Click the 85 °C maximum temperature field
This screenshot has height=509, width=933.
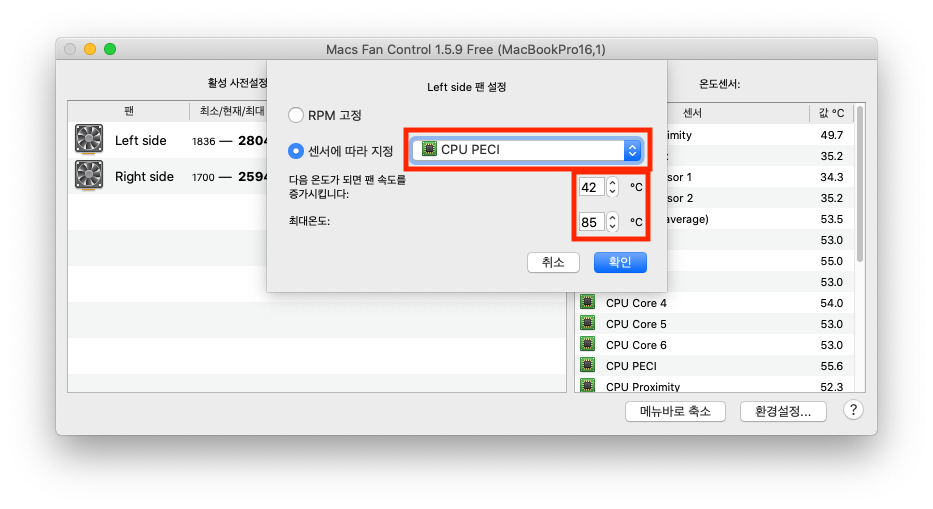[591, 222]
